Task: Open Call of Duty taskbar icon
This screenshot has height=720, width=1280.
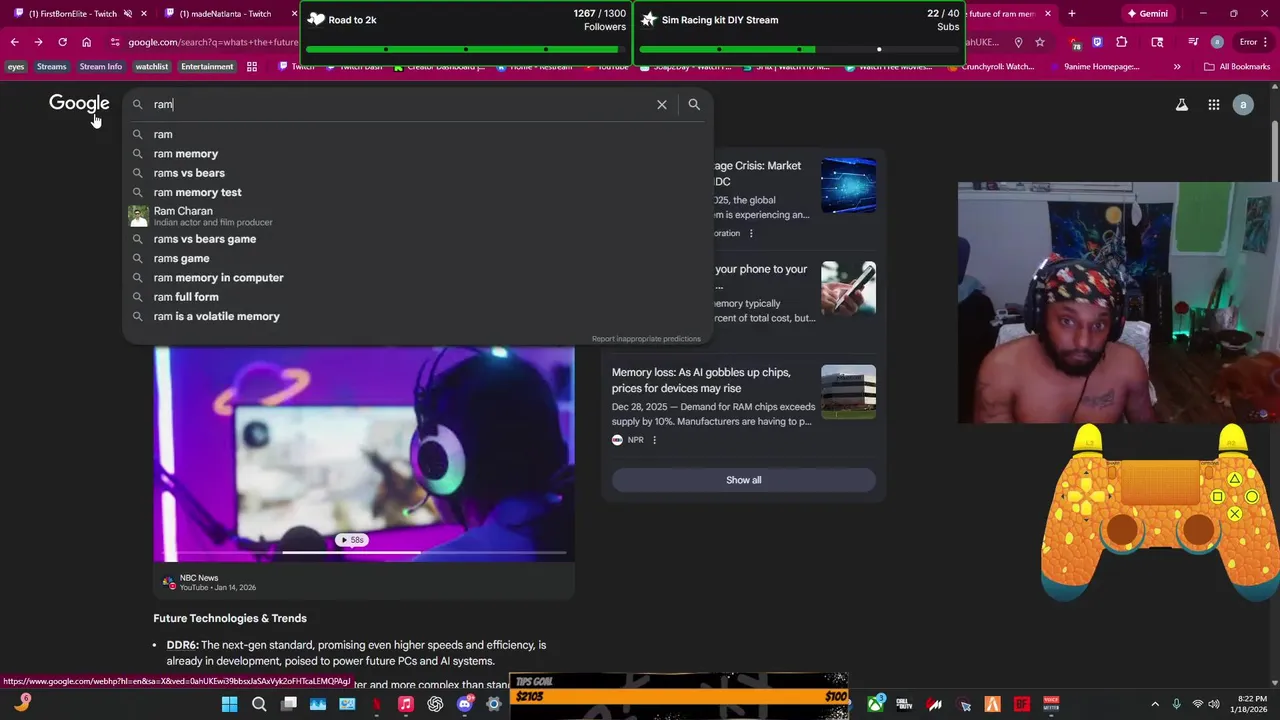Action: coord(905,704)
